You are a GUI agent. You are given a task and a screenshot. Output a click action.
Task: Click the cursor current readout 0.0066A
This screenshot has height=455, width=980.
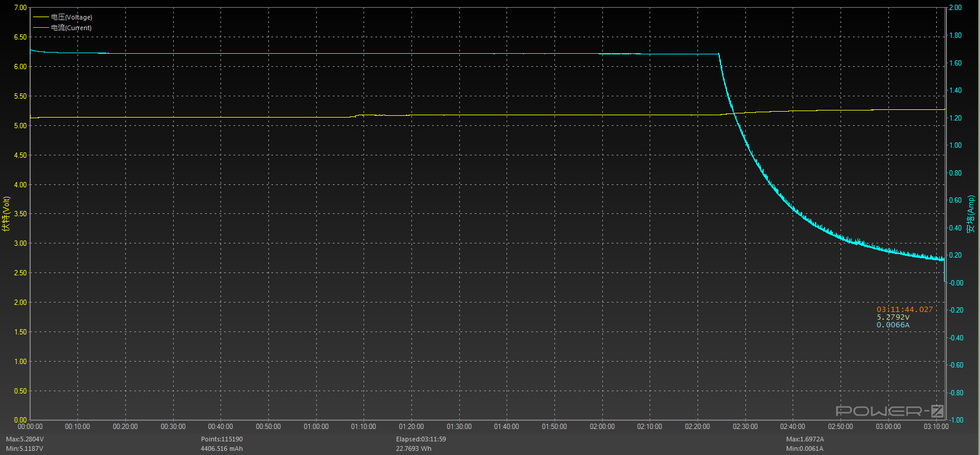pyautogui.click(x=893, y=324)
